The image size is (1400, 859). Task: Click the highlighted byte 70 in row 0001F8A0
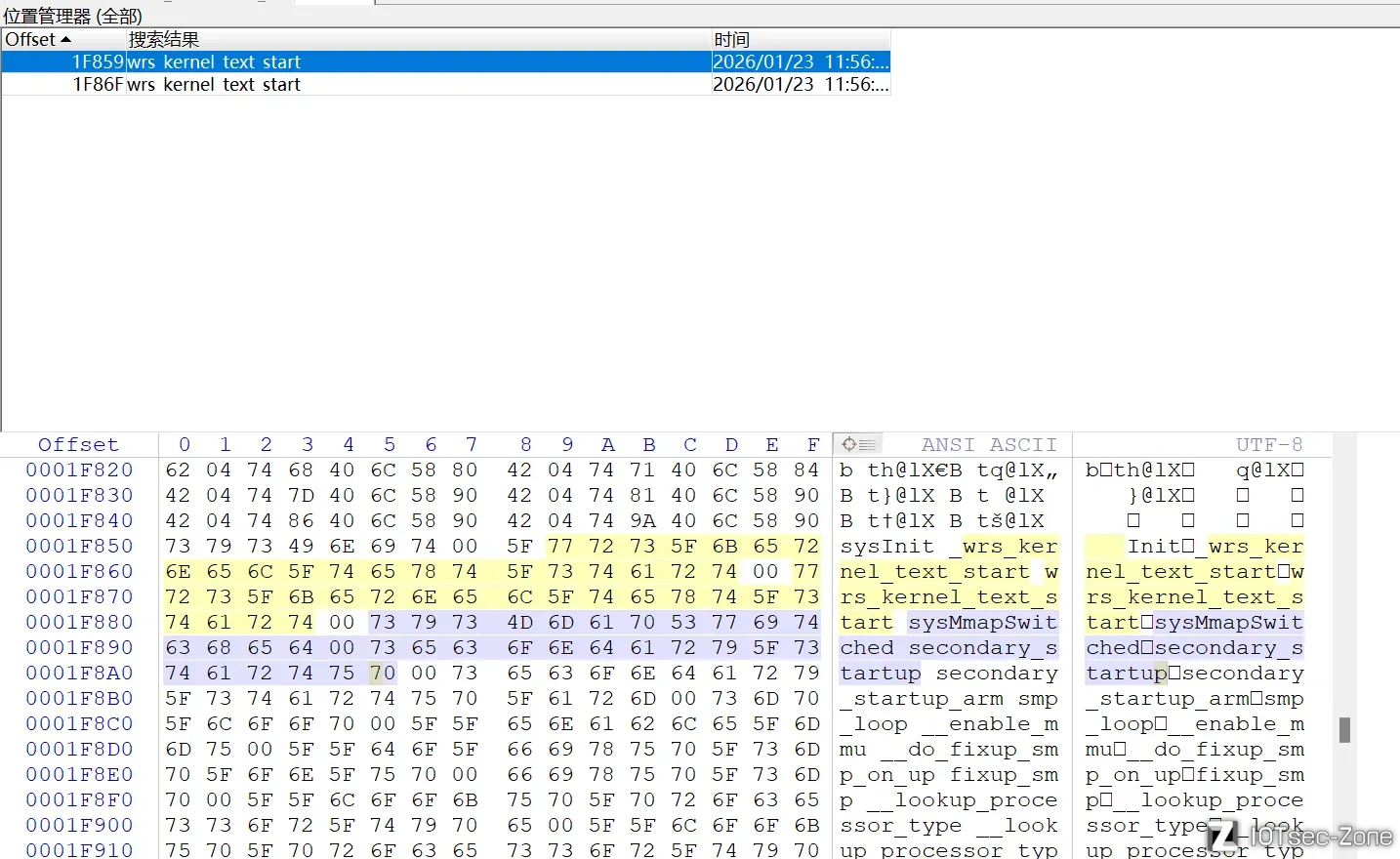pos(383,673)
